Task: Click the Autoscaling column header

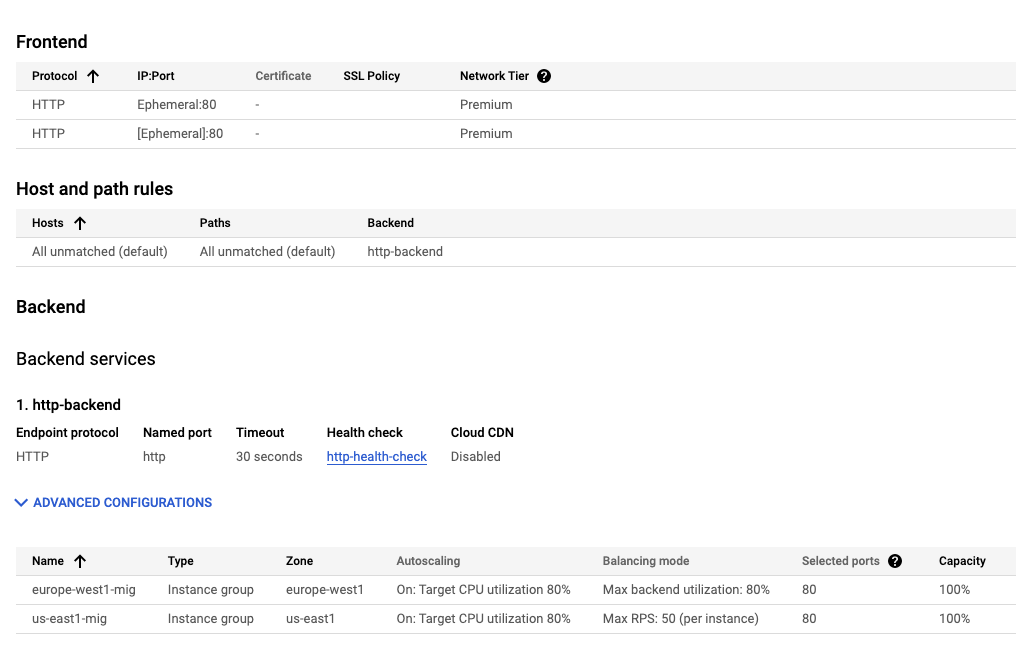Action: (x=428, y=561)
